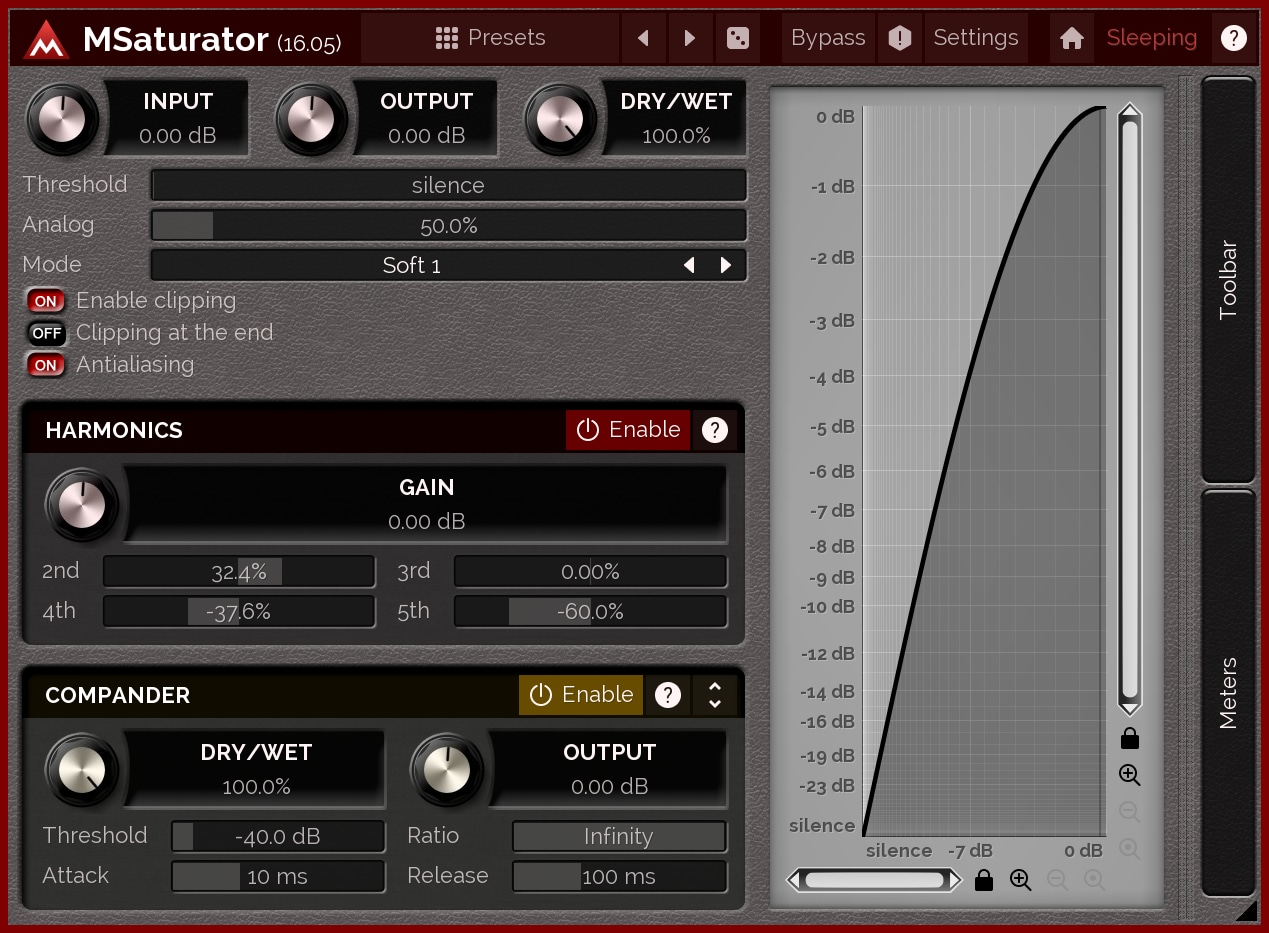Screen dimensions: 1269x933
Task: Load the next preset arrow
Action: (690, 38)
